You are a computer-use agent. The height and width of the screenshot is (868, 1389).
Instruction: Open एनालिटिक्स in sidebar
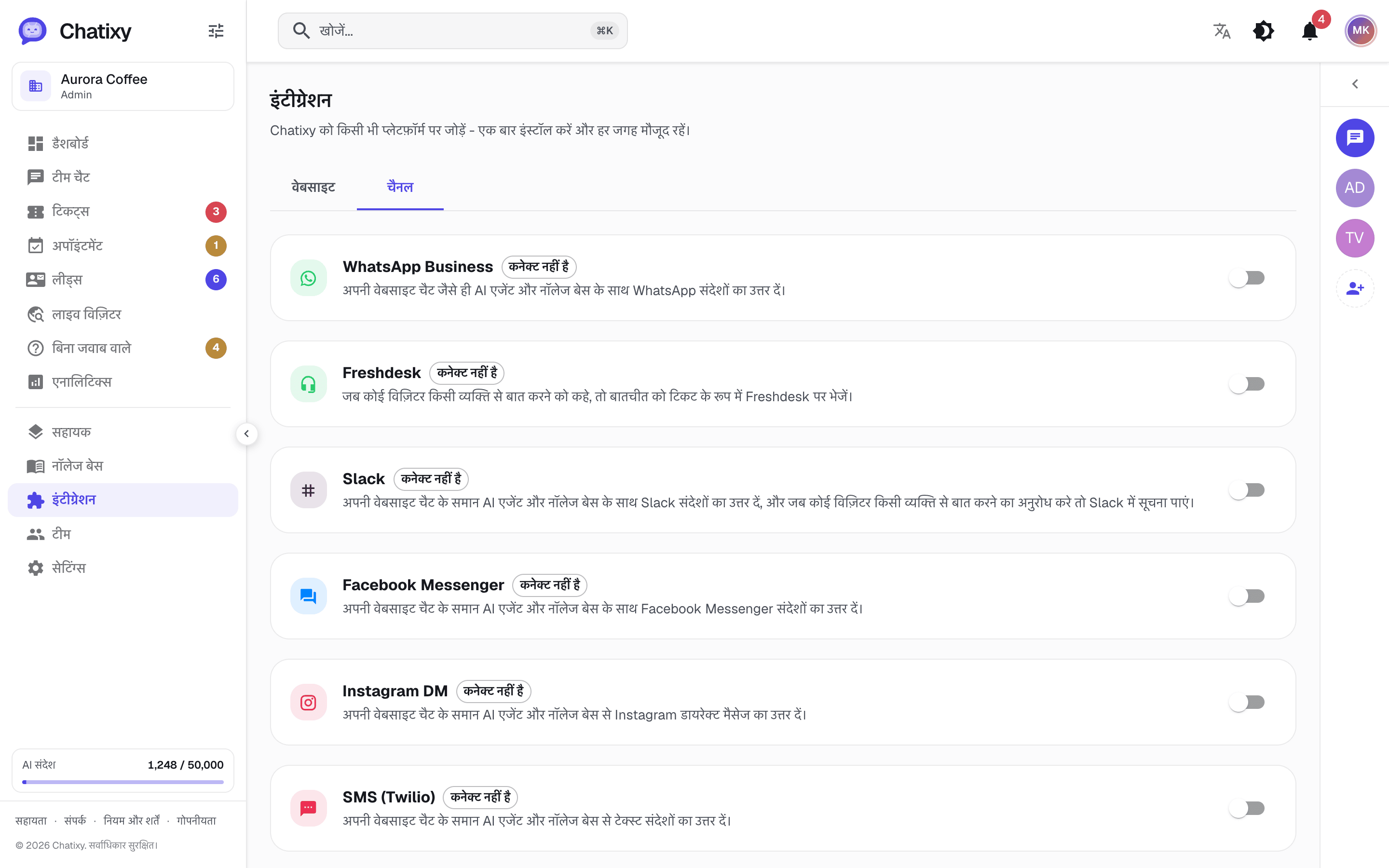(123, 382)
